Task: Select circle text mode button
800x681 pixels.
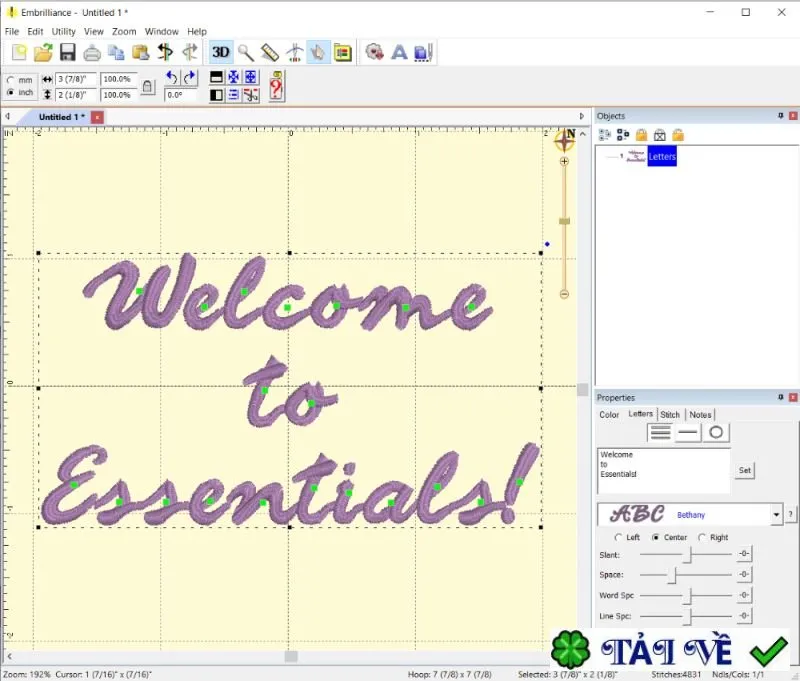Action: click(x=716, y=433)
